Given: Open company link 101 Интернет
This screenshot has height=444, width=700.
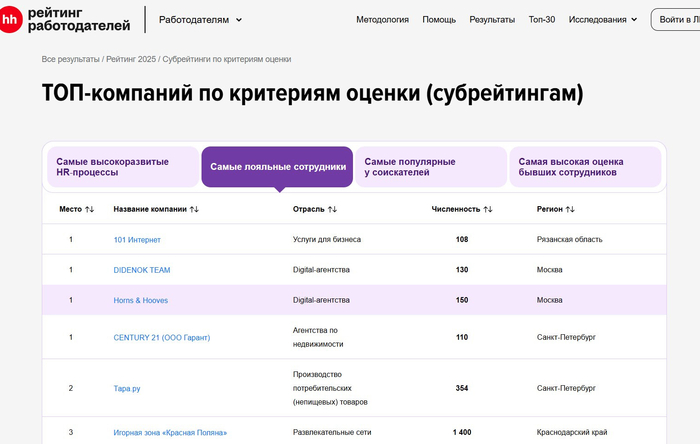Looking at the screenshot, I should [x=137, y=240].
